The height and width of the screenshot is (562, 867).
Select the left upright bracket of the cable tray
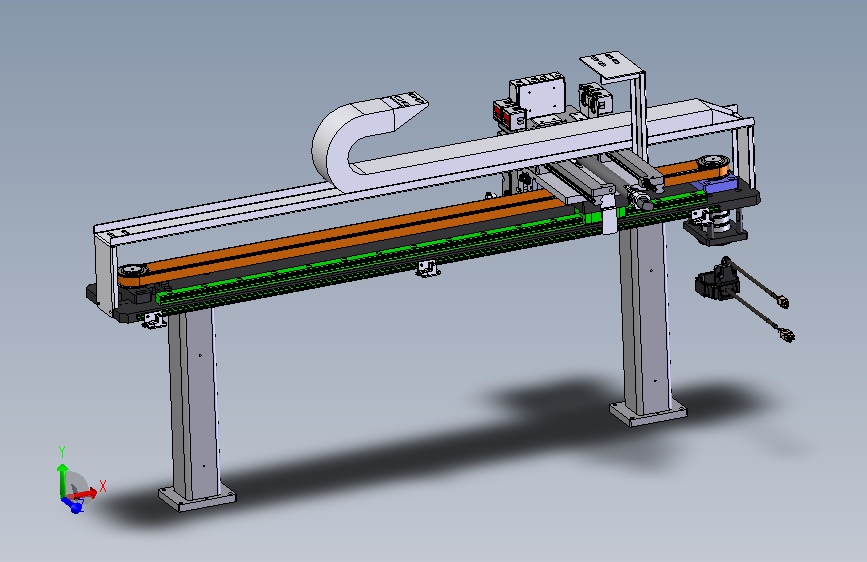click(105, 272)
